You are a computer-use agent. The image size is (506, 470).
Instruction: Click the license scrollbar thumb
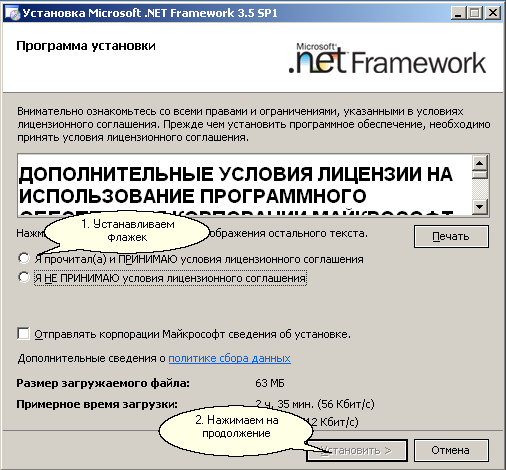480,175
